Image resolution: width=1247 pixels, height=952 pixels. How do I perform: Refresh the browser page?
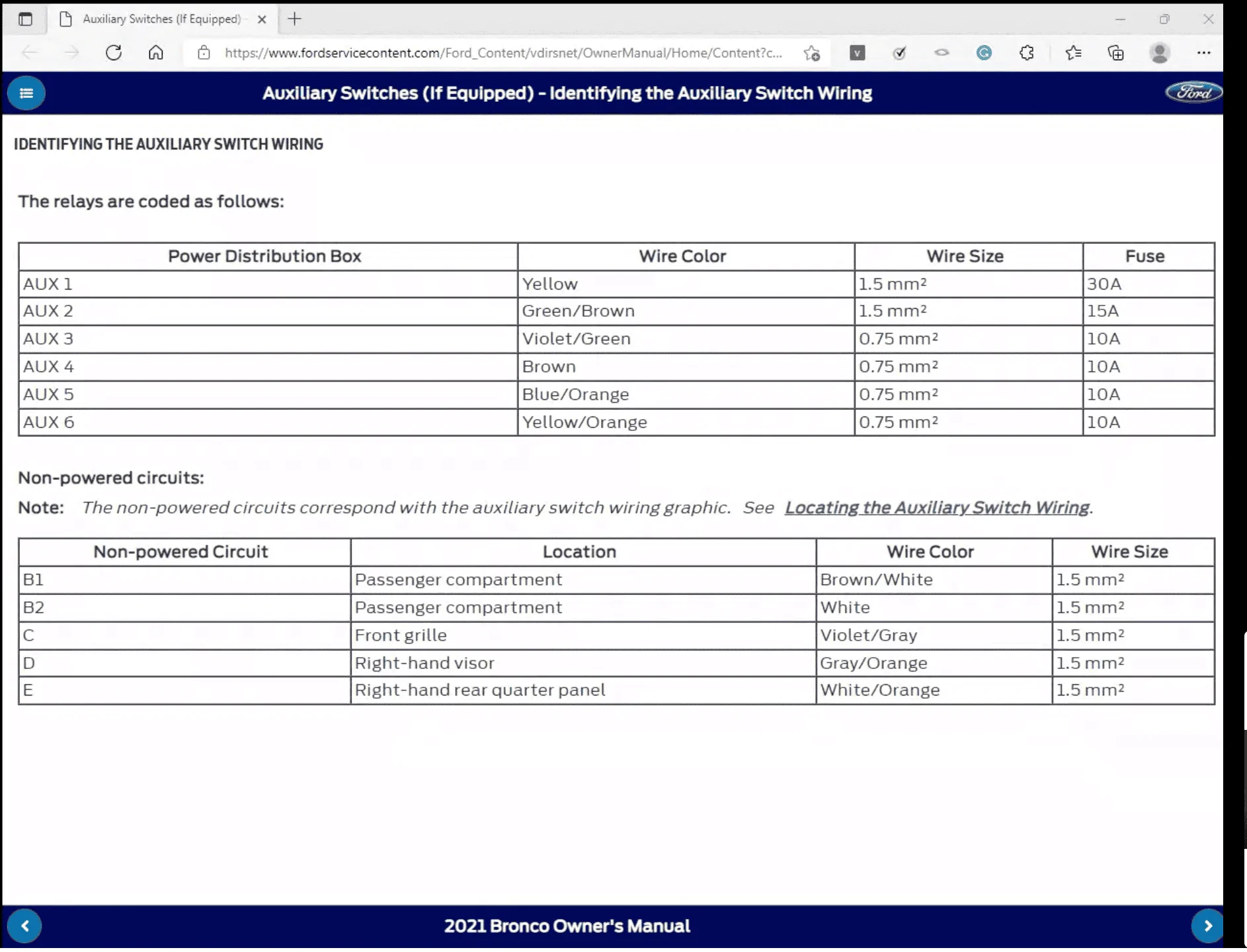114,53
